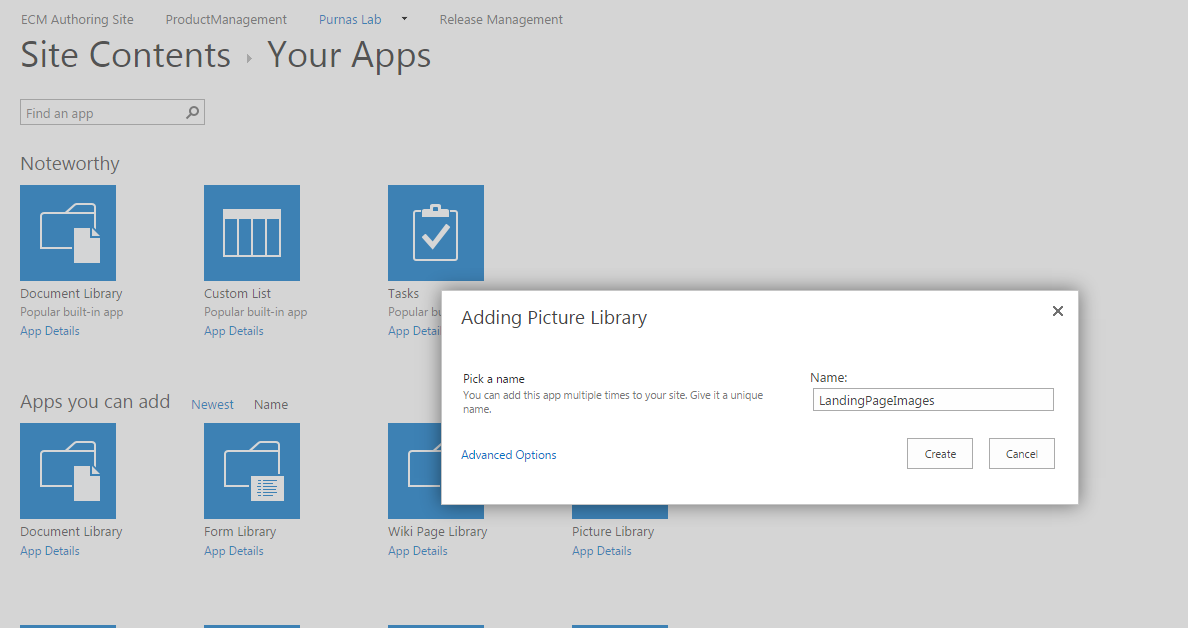Close the Adding Picture Library dialog
The image size is (1188, 628).
point(1058,311)
